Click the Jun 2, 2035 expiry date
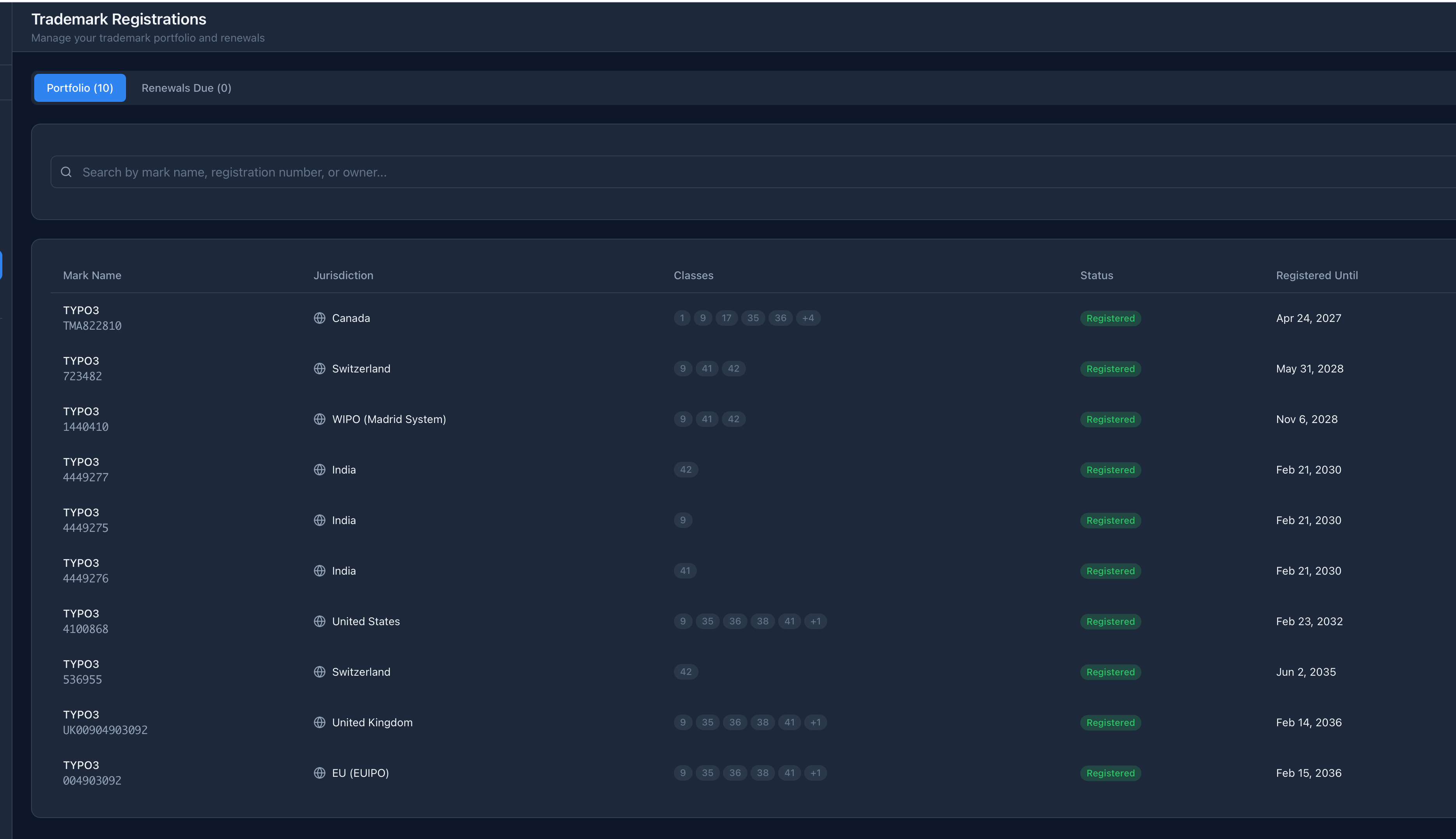The width and height of the screenshot is (1456, 839). [x=1305, y=672]
